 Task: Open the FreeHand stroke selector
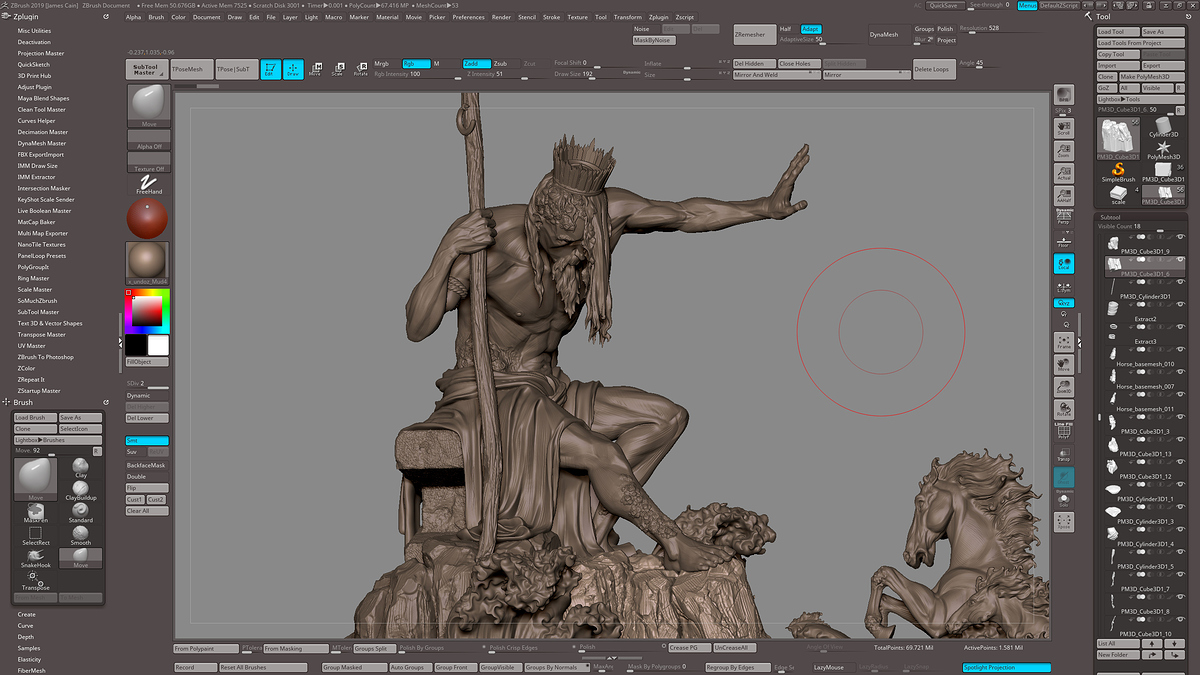point(148,183)
